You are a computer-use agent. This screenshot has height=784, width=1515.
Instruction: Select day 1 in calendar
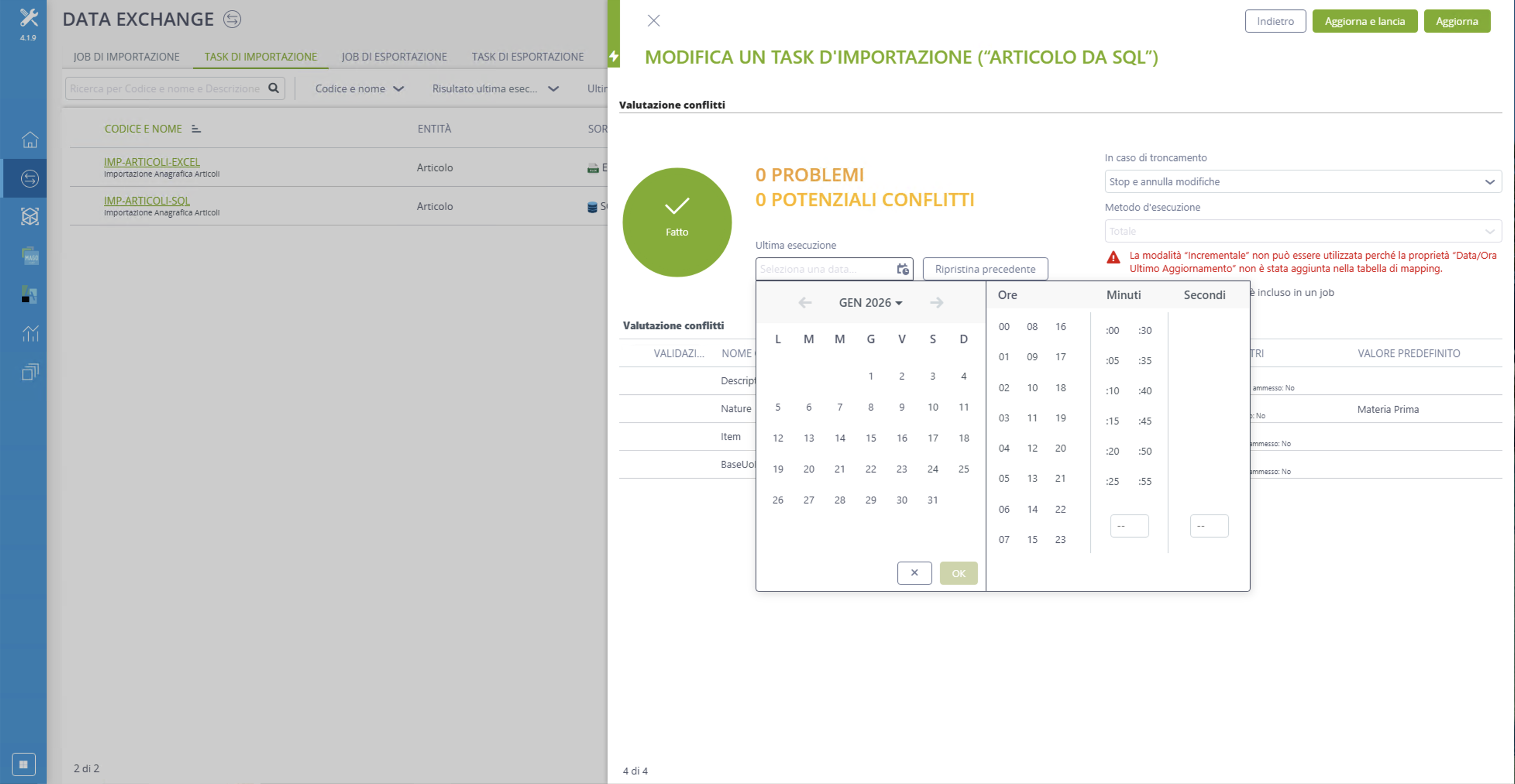[870, 376]
